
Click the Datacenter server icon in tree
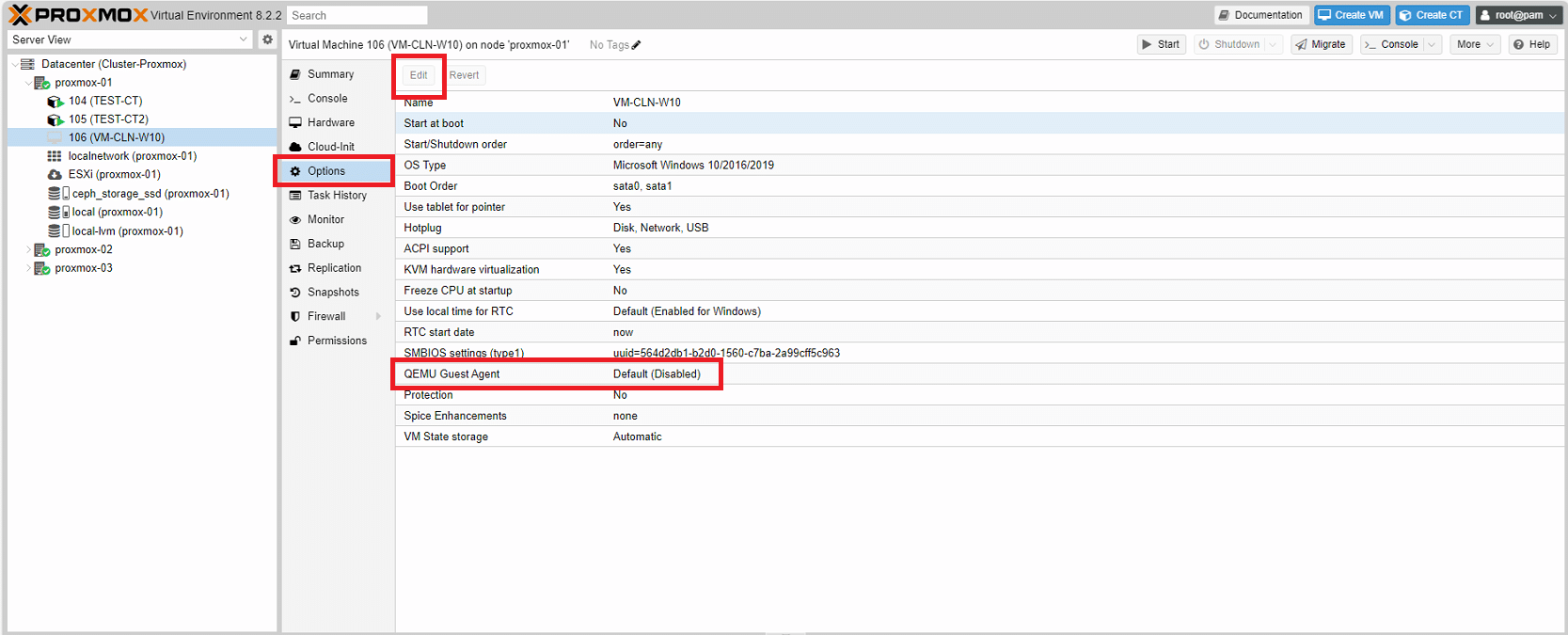tap(28, 64)
